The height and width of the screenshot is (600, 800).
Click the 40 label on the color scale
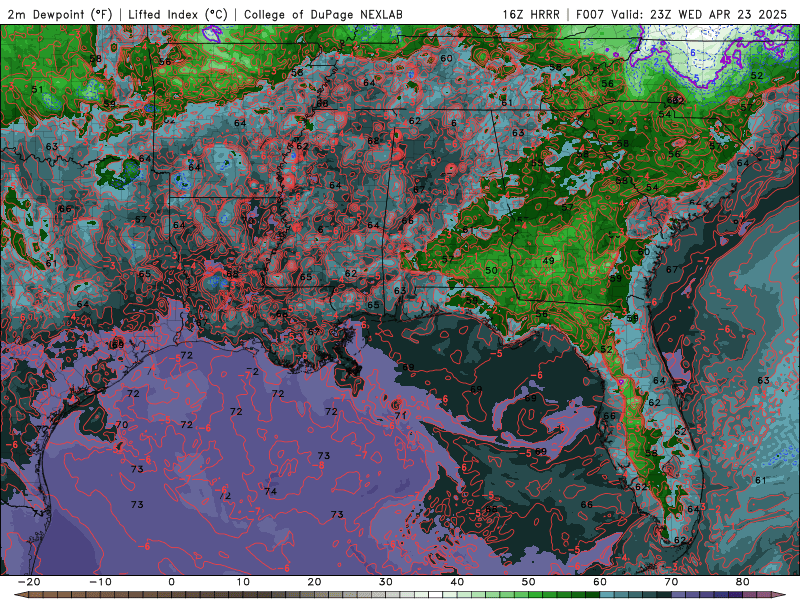[x=457, y=582]
